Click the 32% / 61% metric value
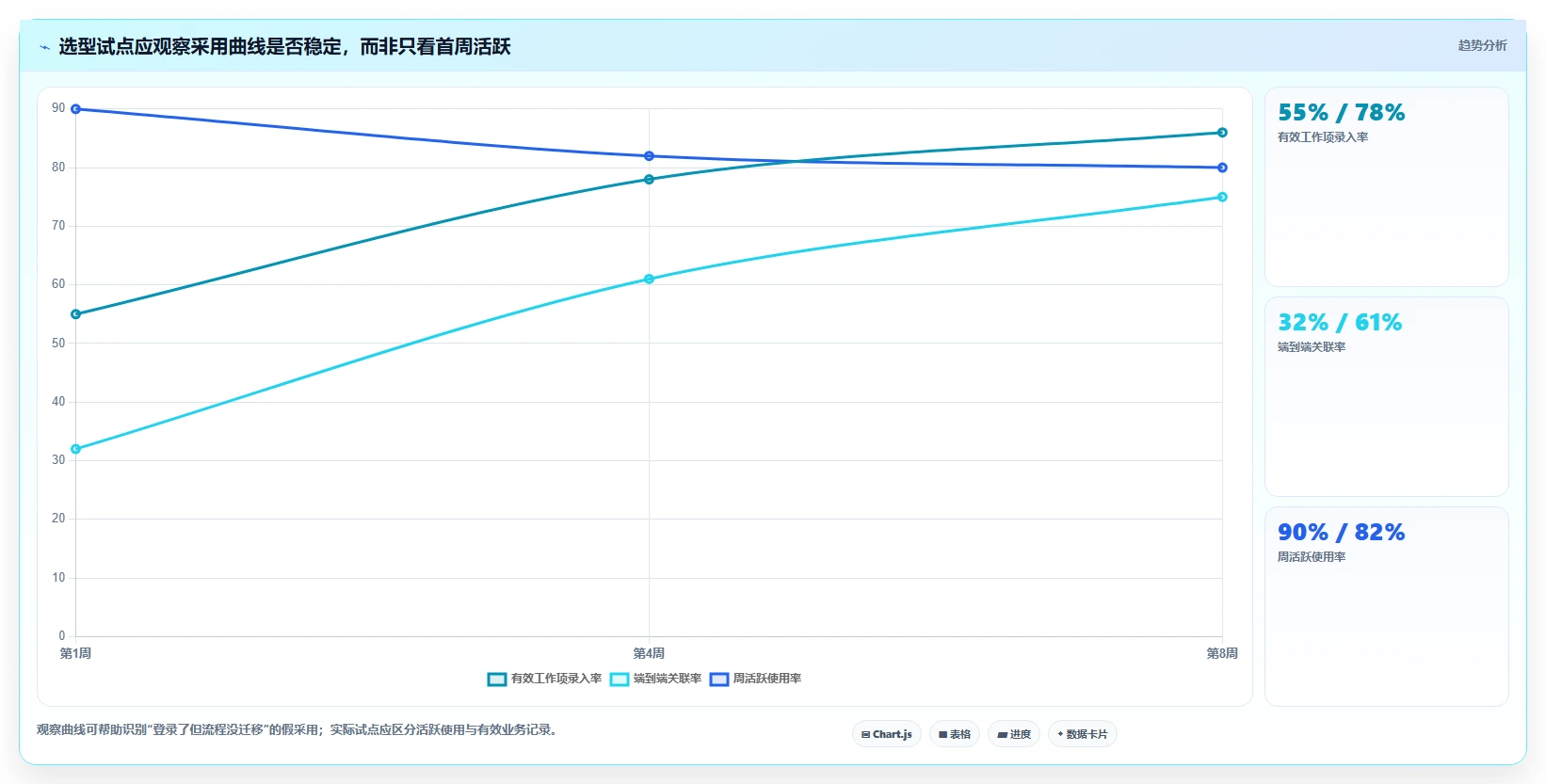 click(x=1340, y=323)
